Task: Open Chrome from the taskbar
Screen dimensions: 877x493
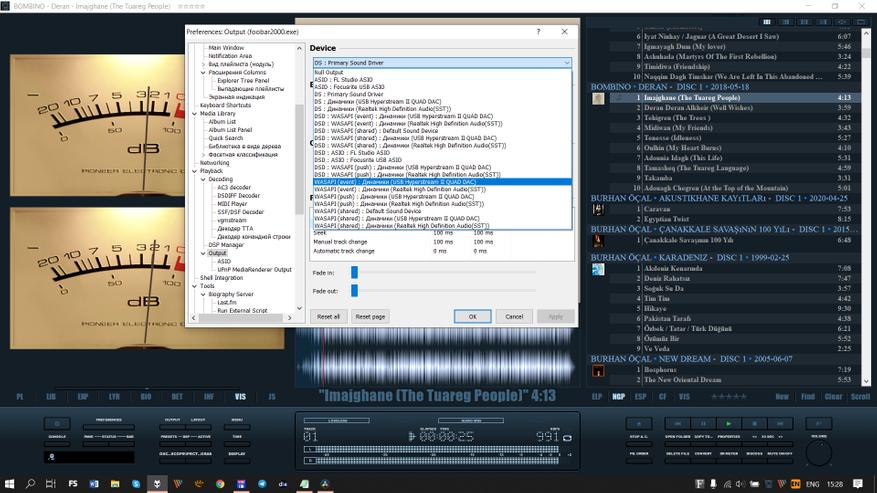Action: tap(220, 483)
